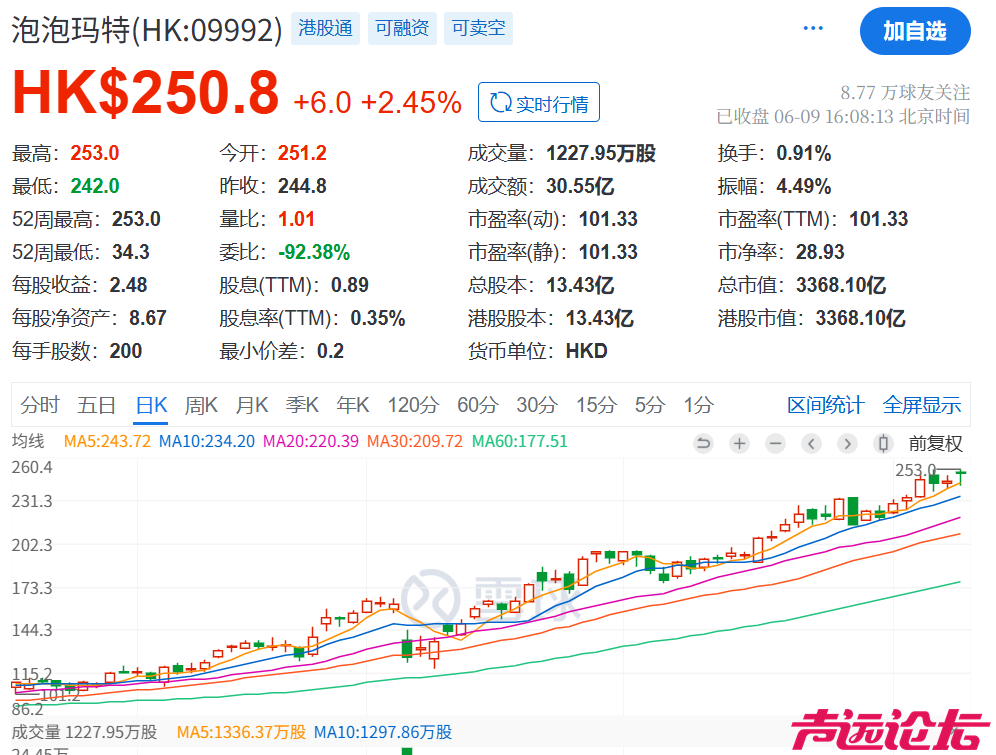Screen dimensions: 996x755
Task: Click the reset/undo icon above the chart
Action: point(704,443)
